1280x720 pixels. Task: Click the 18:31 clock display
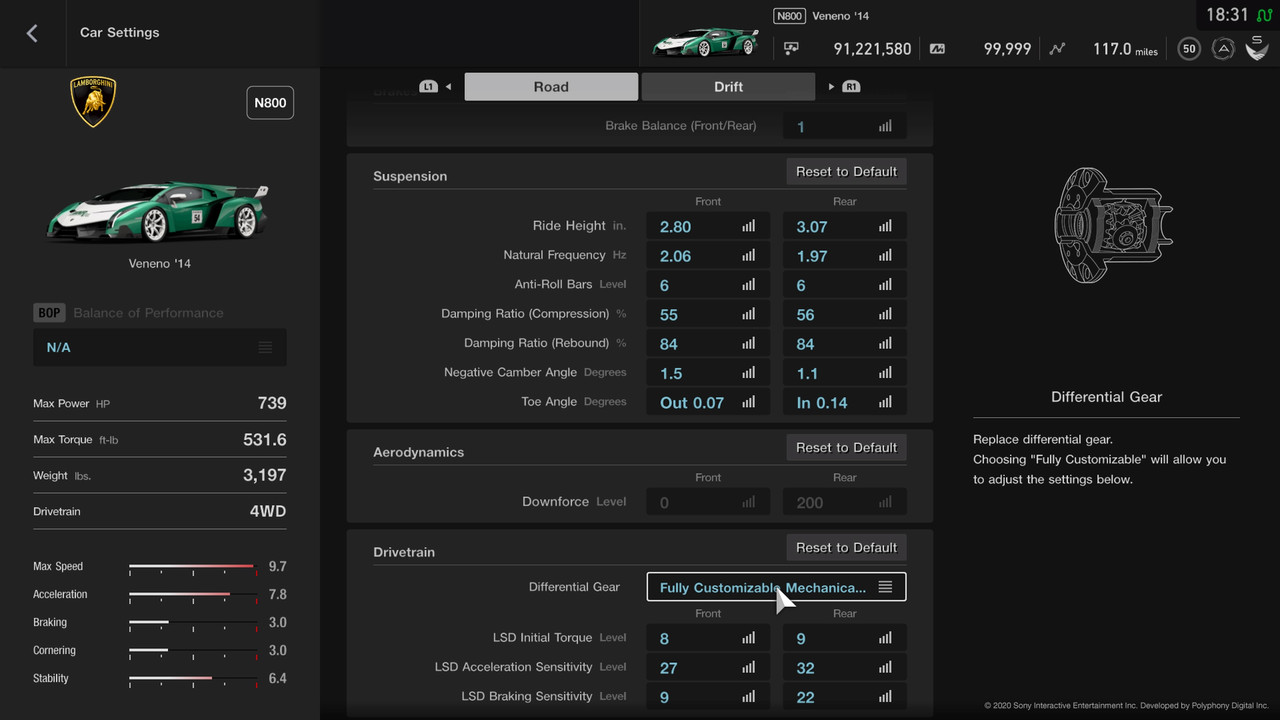pyautogui.click(x=1227, y=15)
